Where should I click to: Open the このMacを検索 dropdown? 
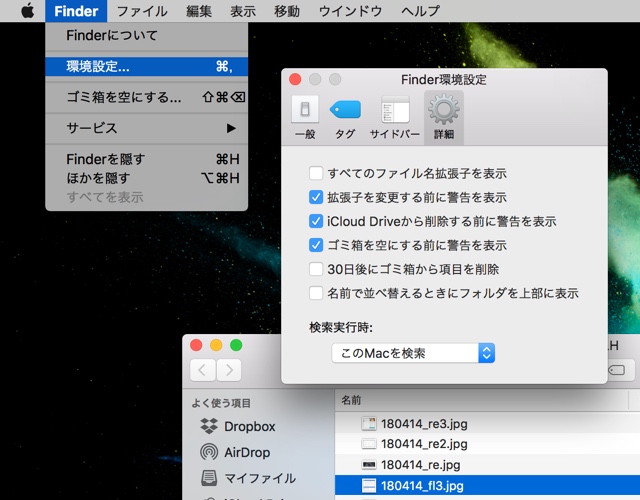[413, 353]
